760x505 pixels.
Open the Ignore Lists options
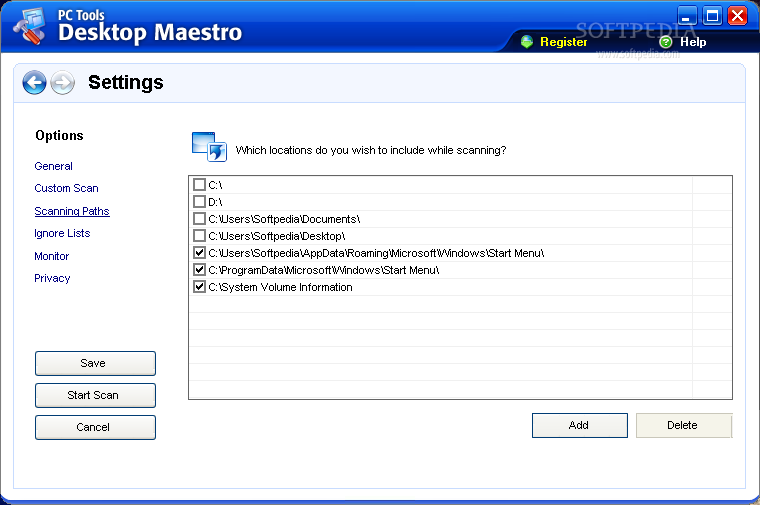point(62,234)
